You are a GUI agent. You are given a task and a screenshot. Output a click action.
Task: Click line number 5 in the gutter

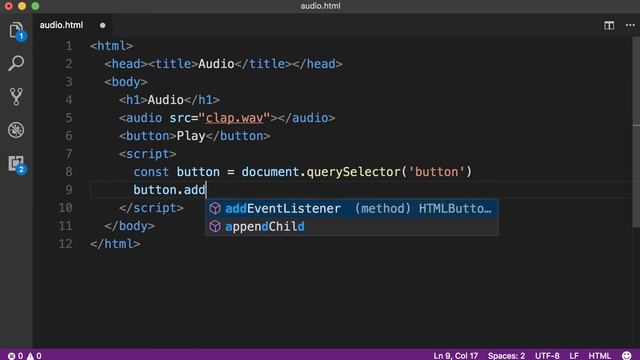(x=69, y=118)
